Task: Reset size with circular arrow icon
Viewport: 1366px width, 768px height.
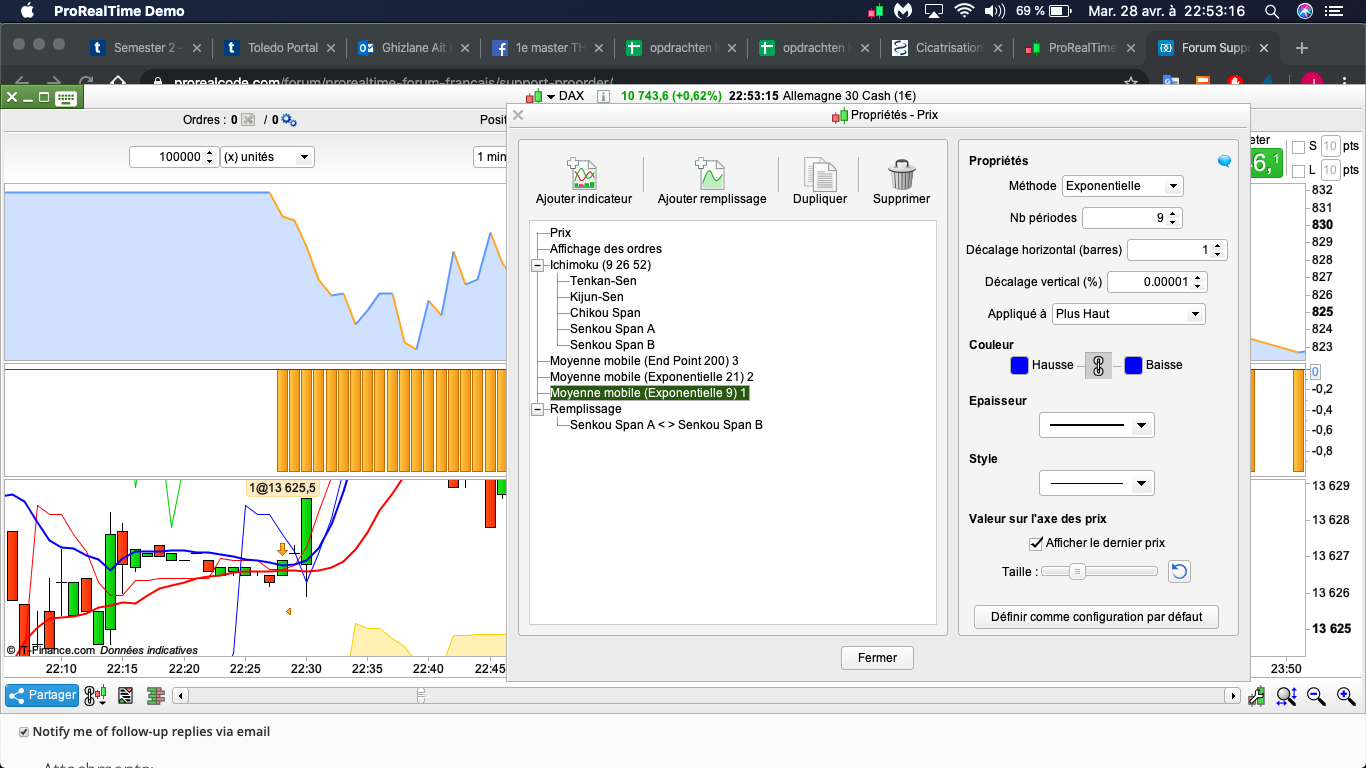Action: (x=1179, y=572)
